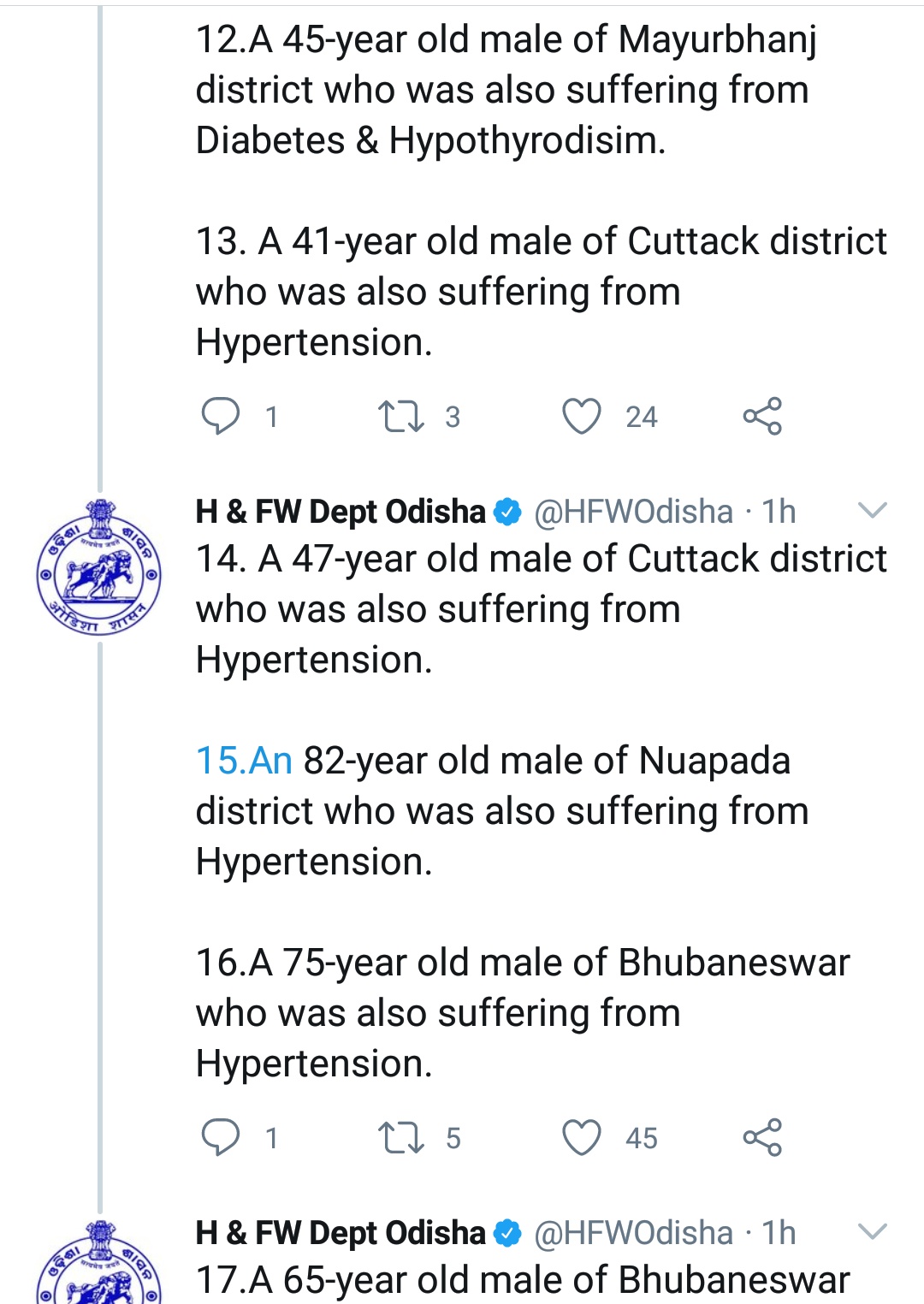Share the tweet about the 41-year old male
Image resolution: width=924 pixels, height=1304 pixels.
(762, 417)
